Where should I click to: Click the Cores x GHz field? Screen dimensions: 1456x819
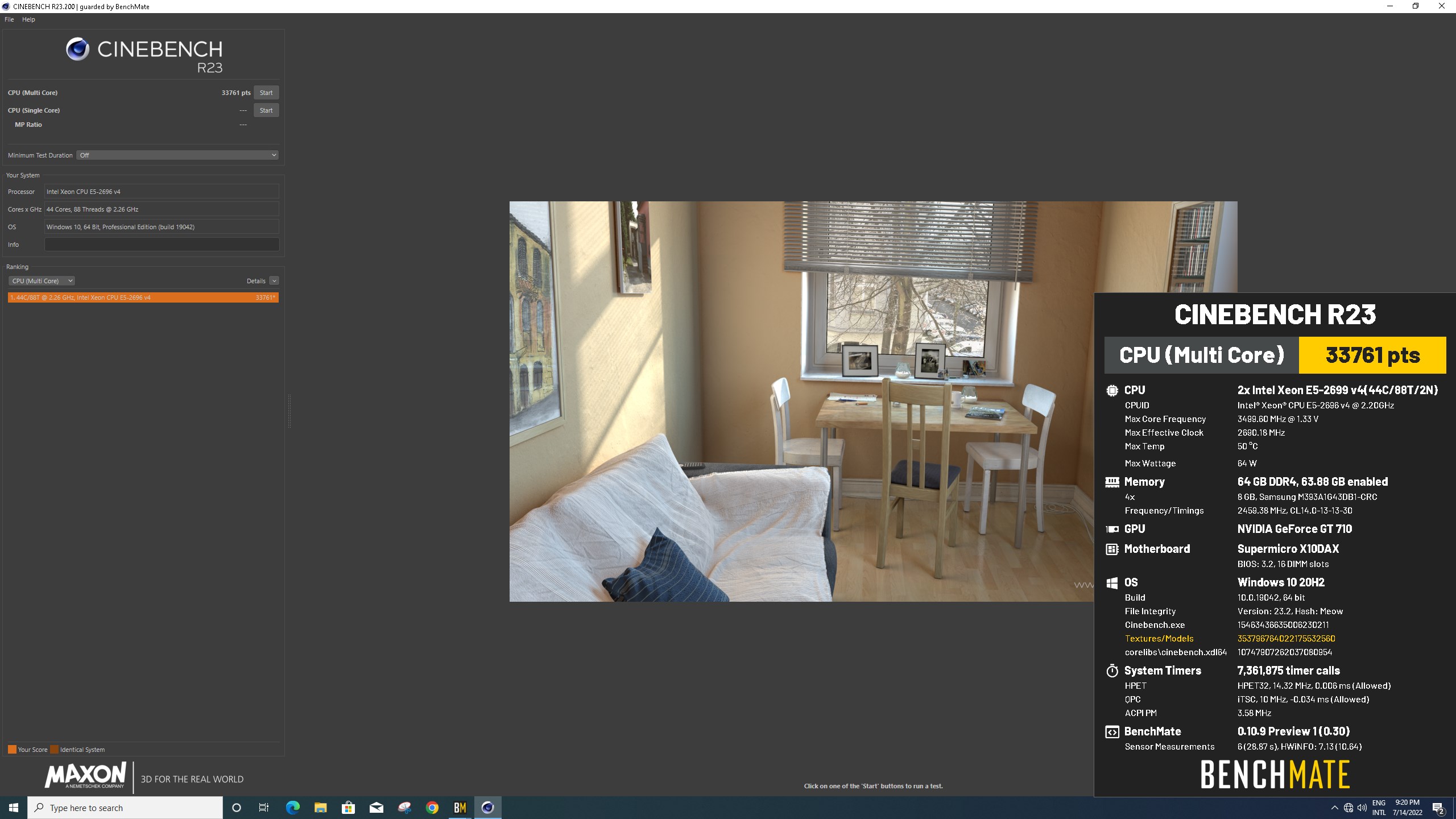[162, 209]
